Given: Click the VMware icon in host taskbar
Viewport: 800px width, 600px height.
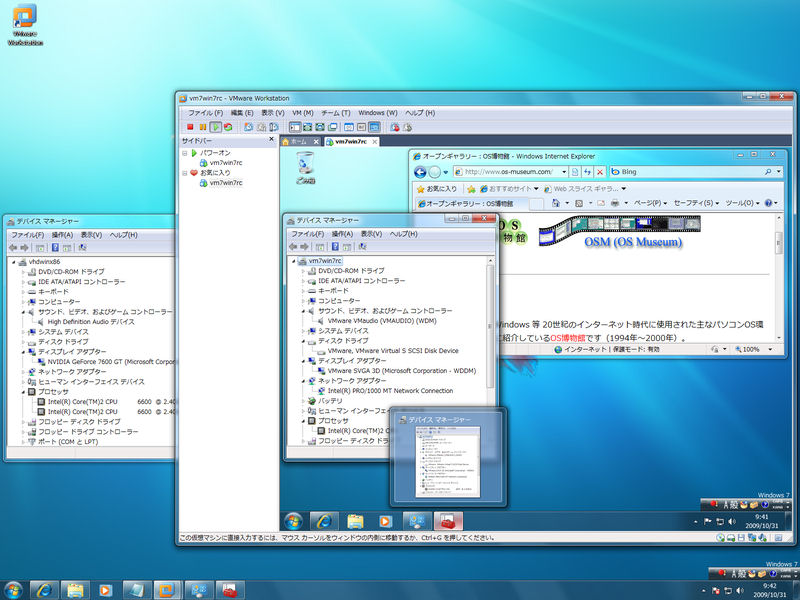Looking at the screenshot, I should tap(167, 590).
